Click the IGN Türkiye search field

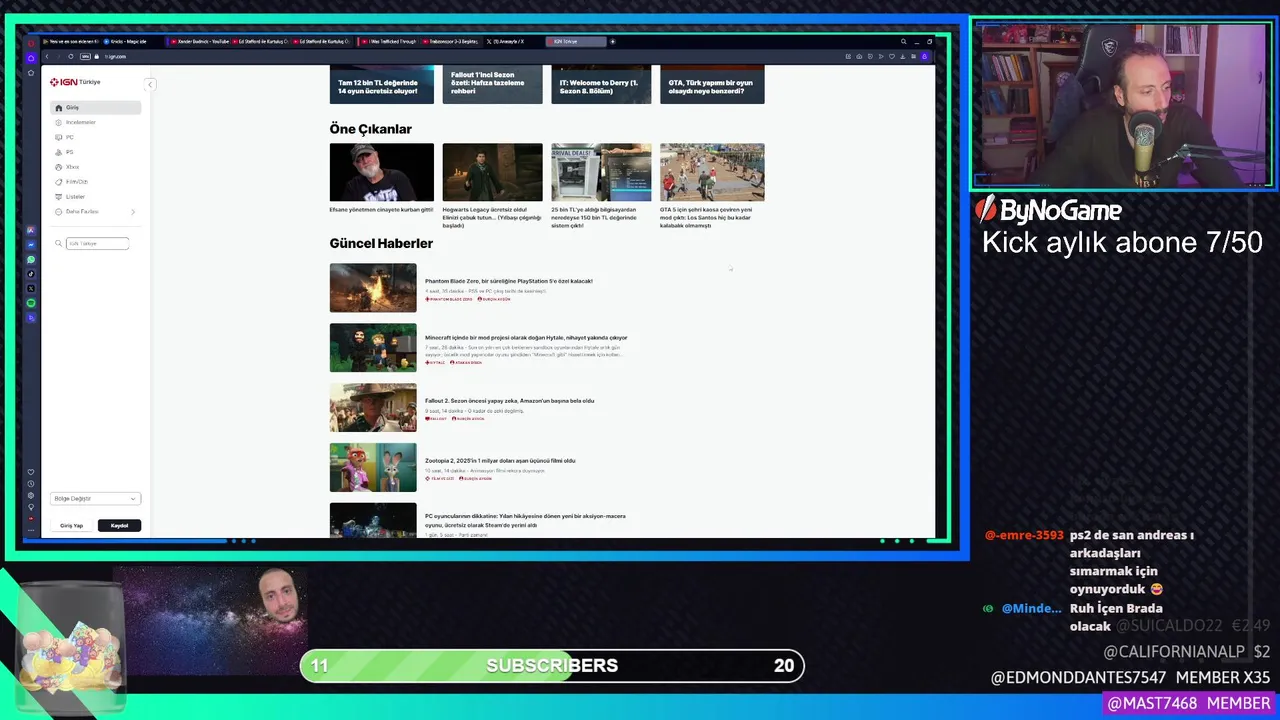point(98,243)
